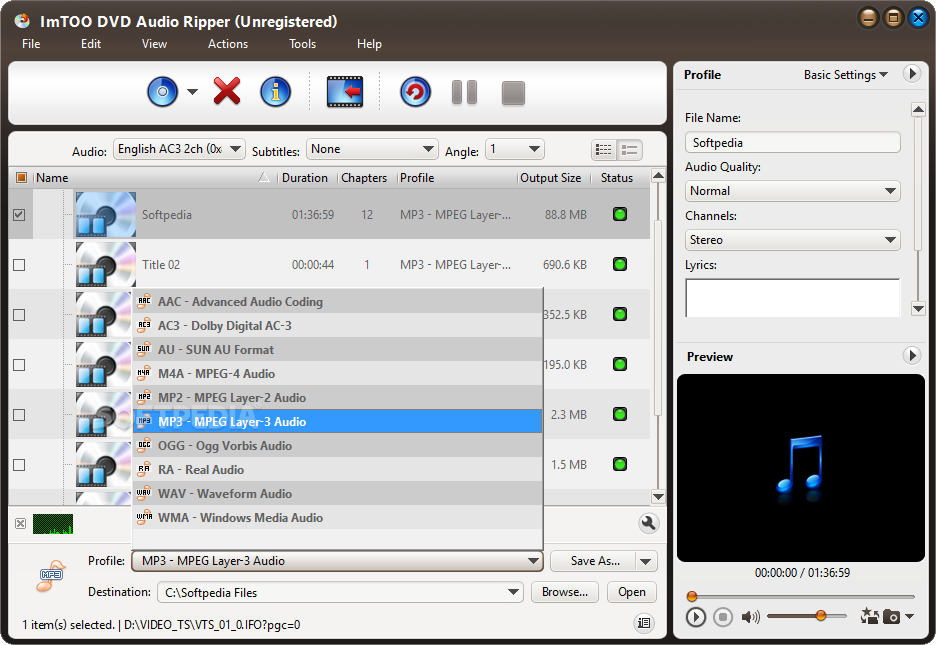Click the preview settings icon beside camera
Image resolution: width=936 pixels, height=645 pixels.
pos(869,616)
